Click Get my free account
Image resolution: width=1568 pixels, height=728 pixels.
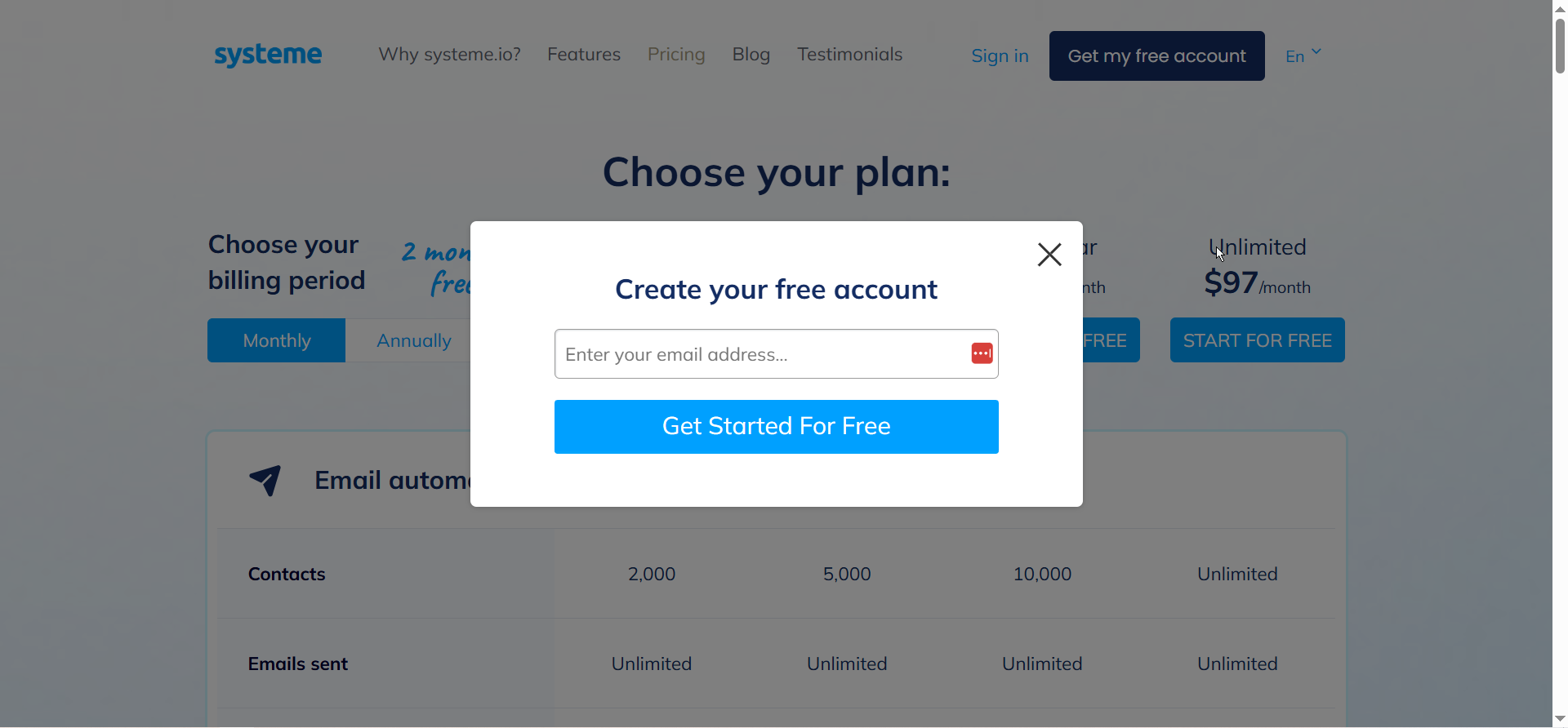point(1156,55)
